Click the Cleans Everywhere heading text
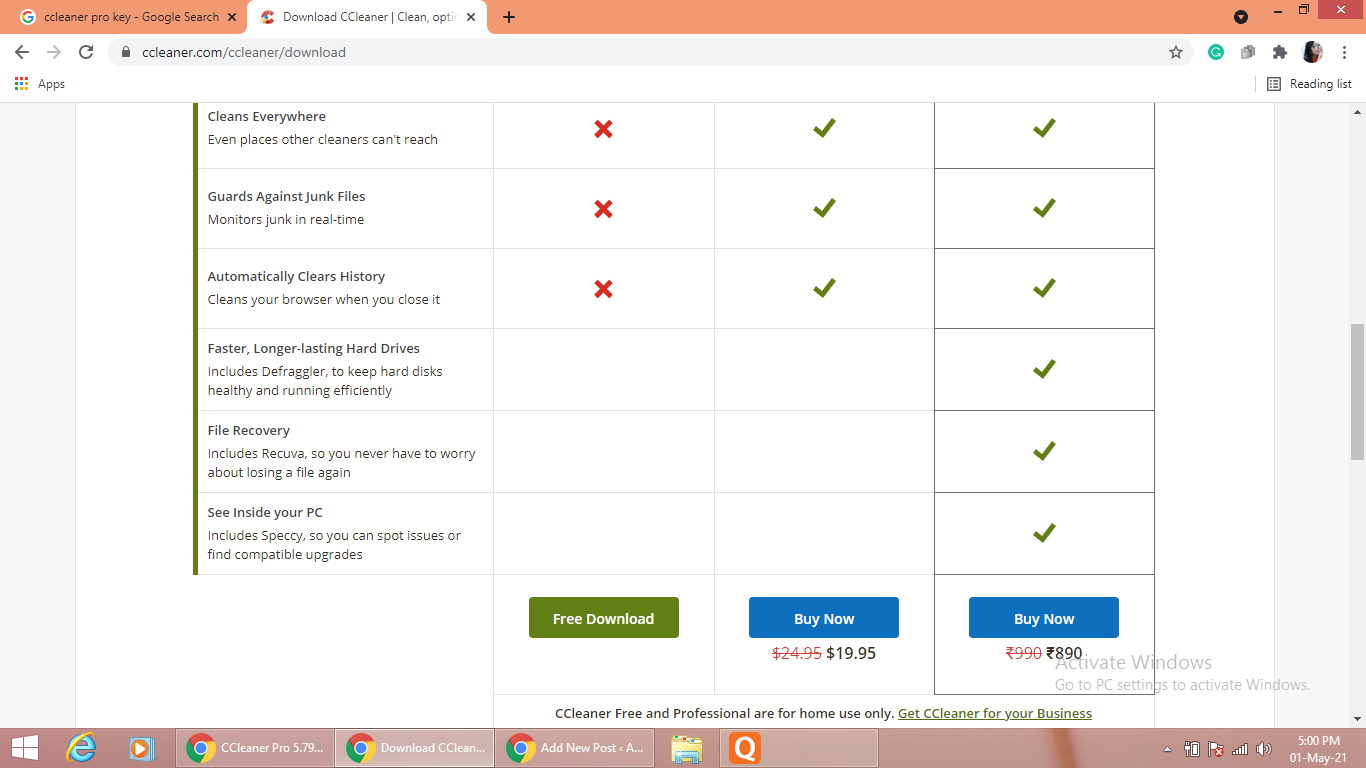 pos(267,117)
